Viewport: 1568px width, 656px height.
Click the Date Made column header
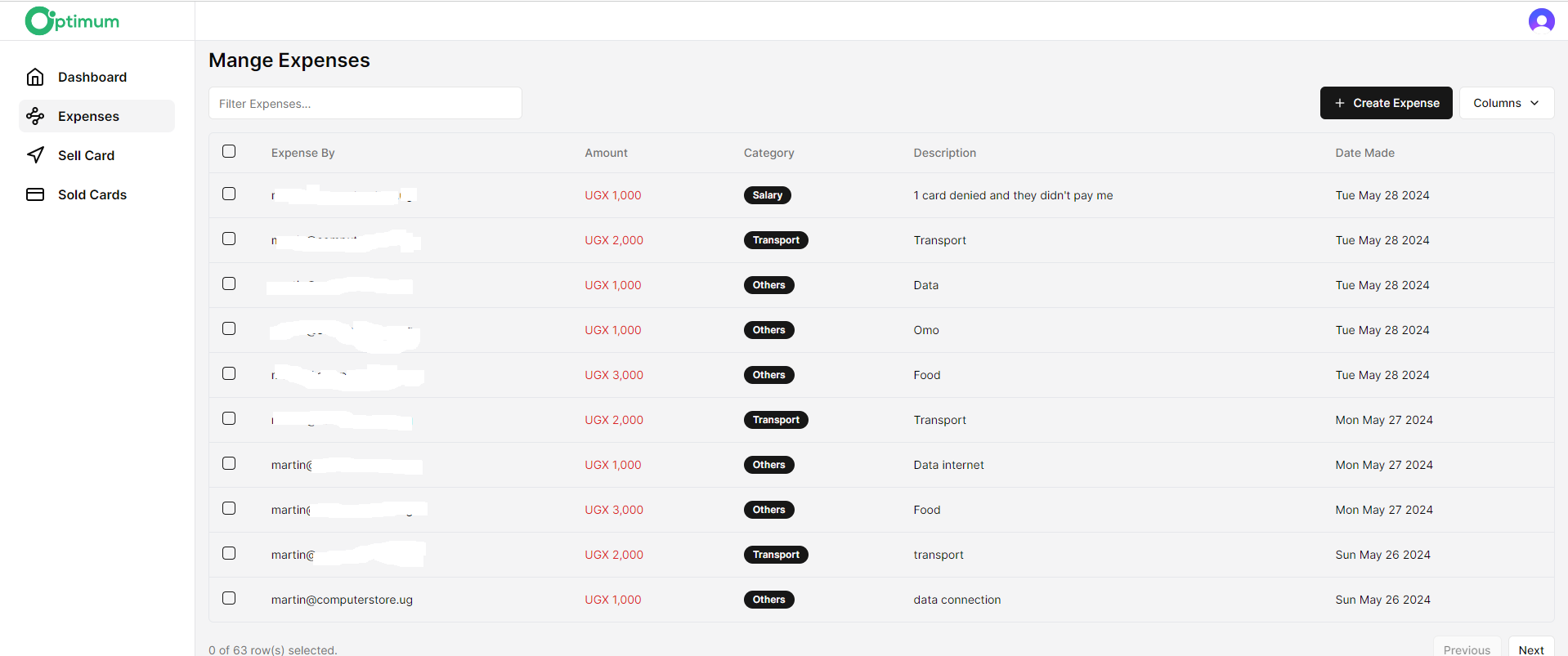click(1364, 153)
